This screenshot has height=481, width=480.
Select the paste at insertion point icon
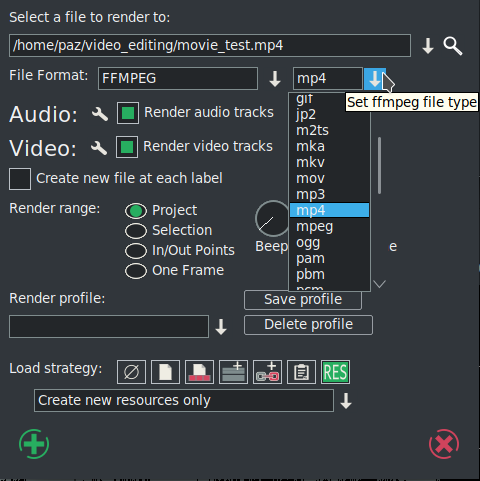click(x=301, y=372)
